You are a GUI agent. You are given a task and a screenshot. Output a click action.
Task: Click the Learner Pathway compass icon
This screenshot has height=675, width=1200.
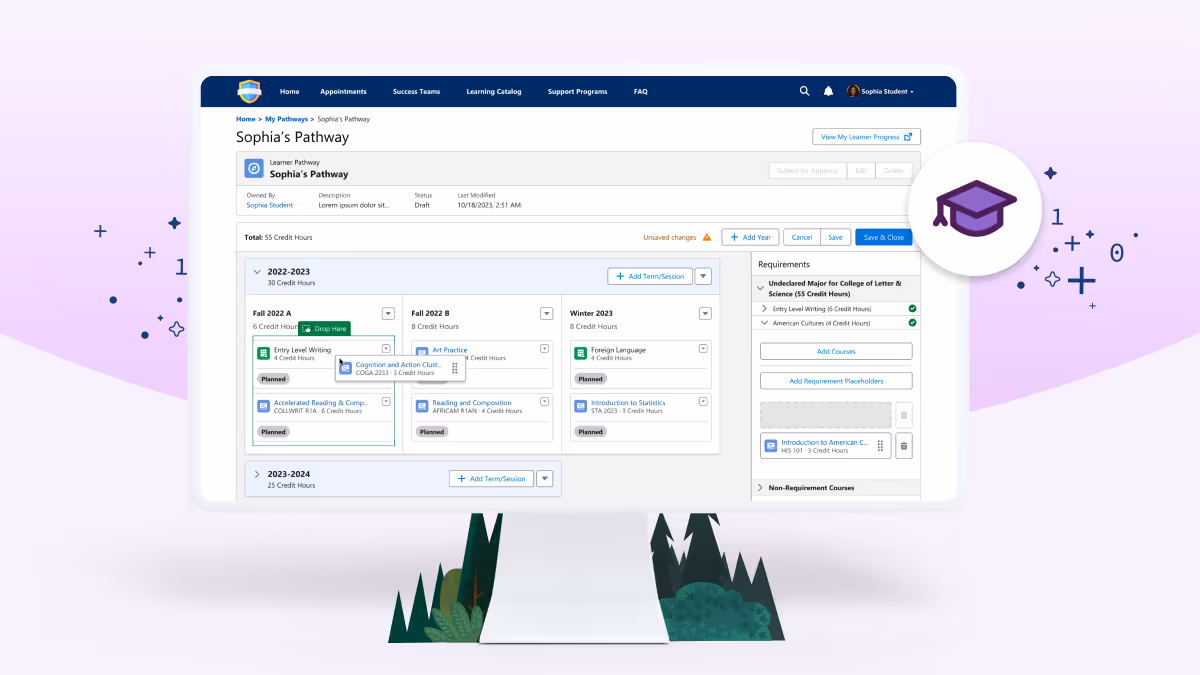point(254,168)
